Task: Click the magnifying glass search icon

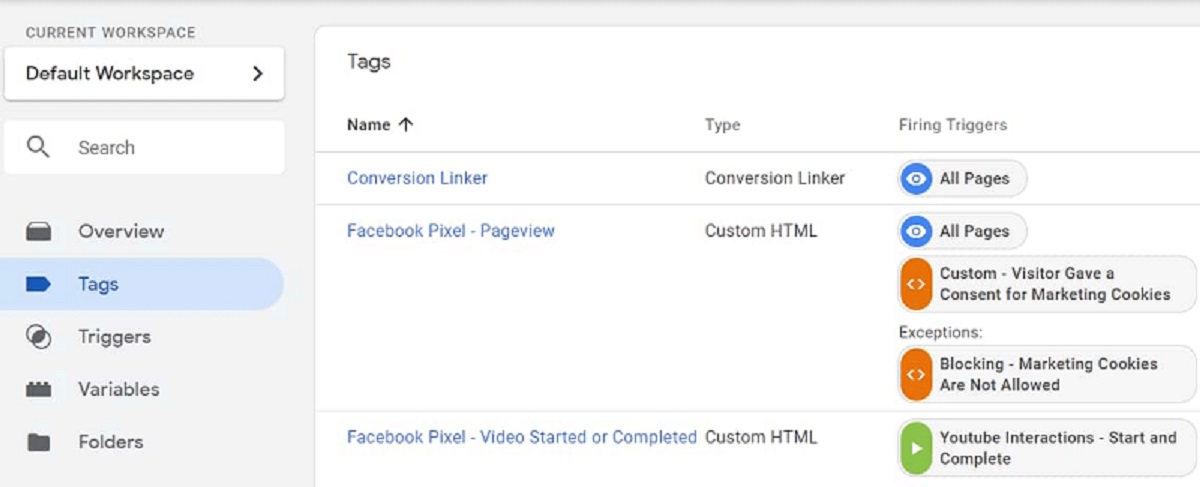Action: [x=38, y=147]
